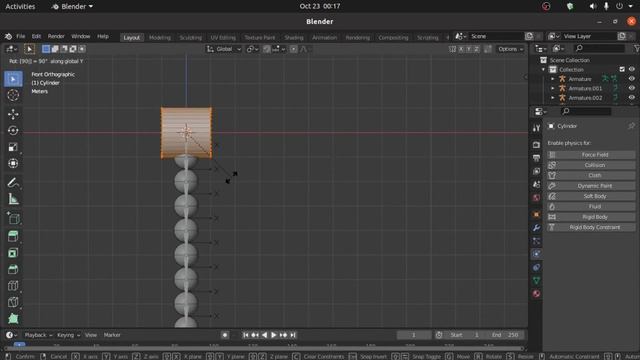Toggle snapping magnet in header
The height and width of the screenshot is (360, 640).
pos(267,49)
